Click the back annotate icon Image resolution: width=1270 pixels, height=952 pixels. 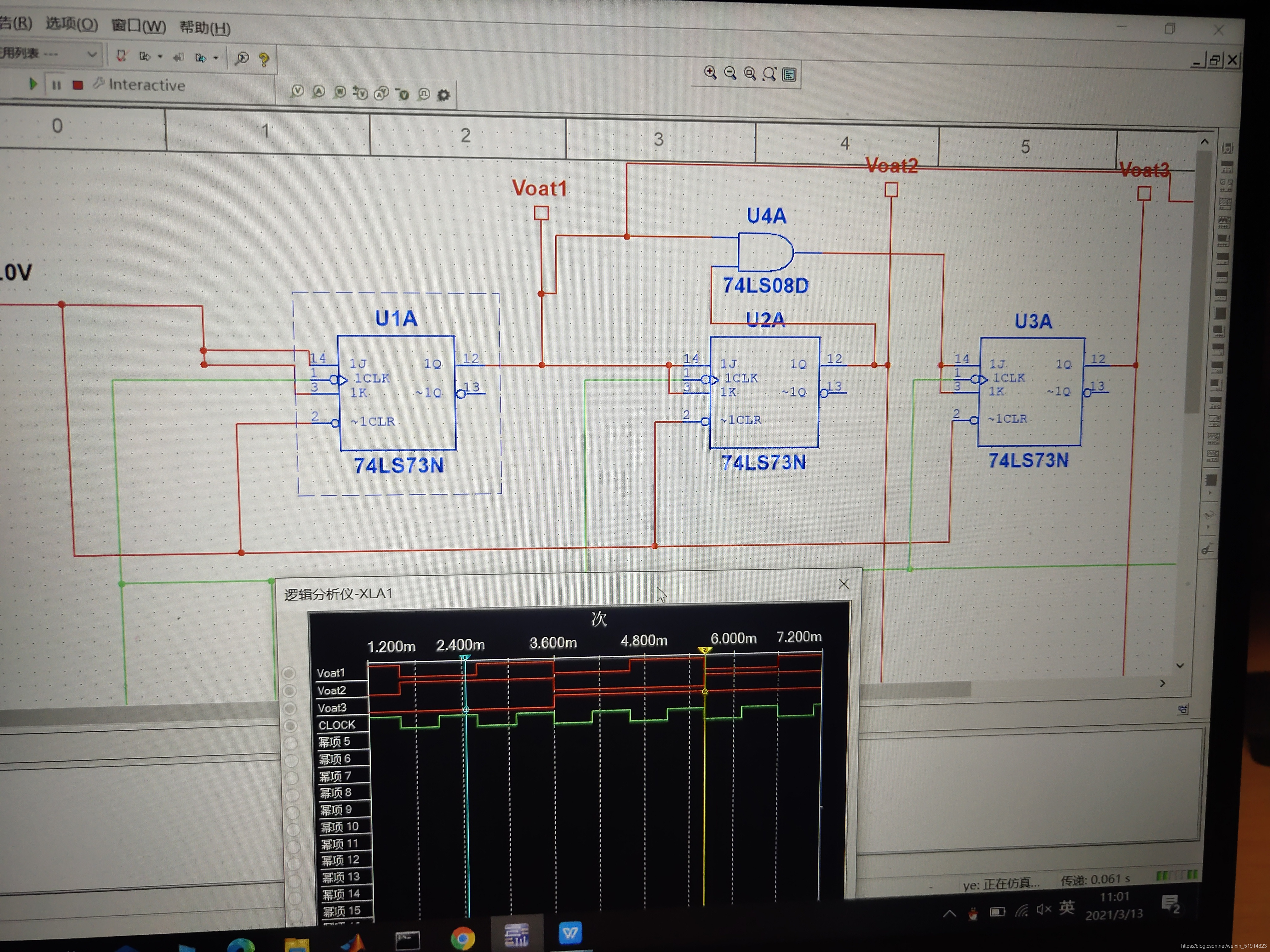click(179, 57)
